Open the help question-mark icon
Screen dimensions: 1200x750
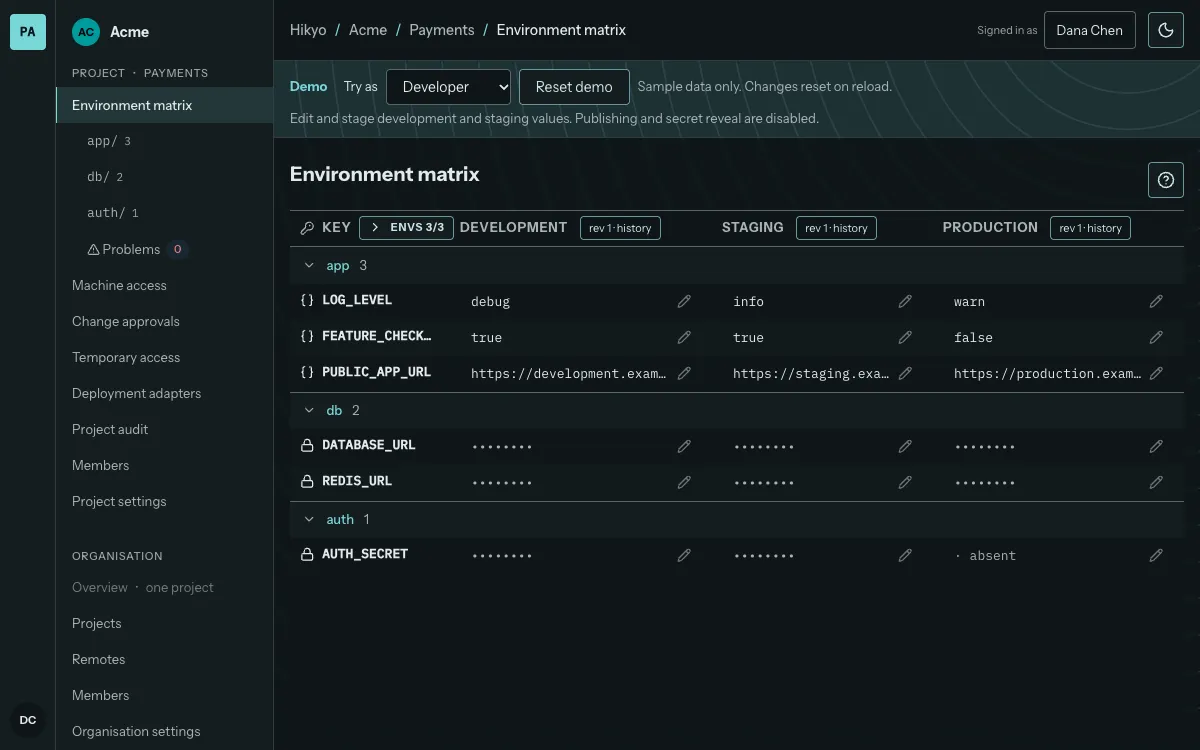(1166, 180)
